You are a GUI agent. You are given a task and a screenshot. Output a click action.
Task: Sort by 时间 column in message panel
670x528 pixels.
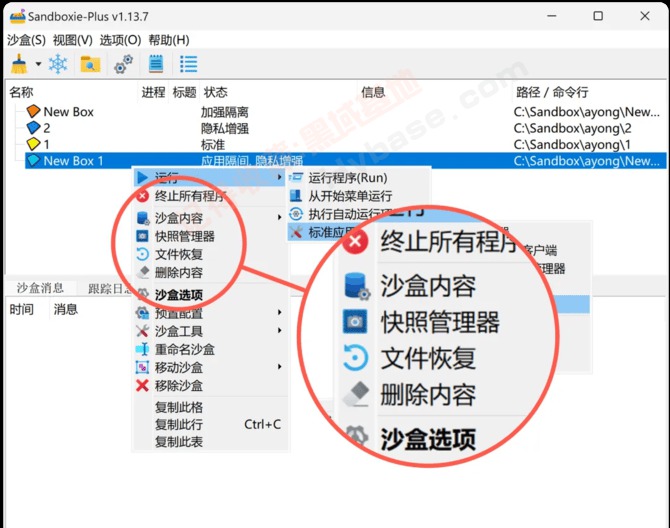tap(21, 309)
